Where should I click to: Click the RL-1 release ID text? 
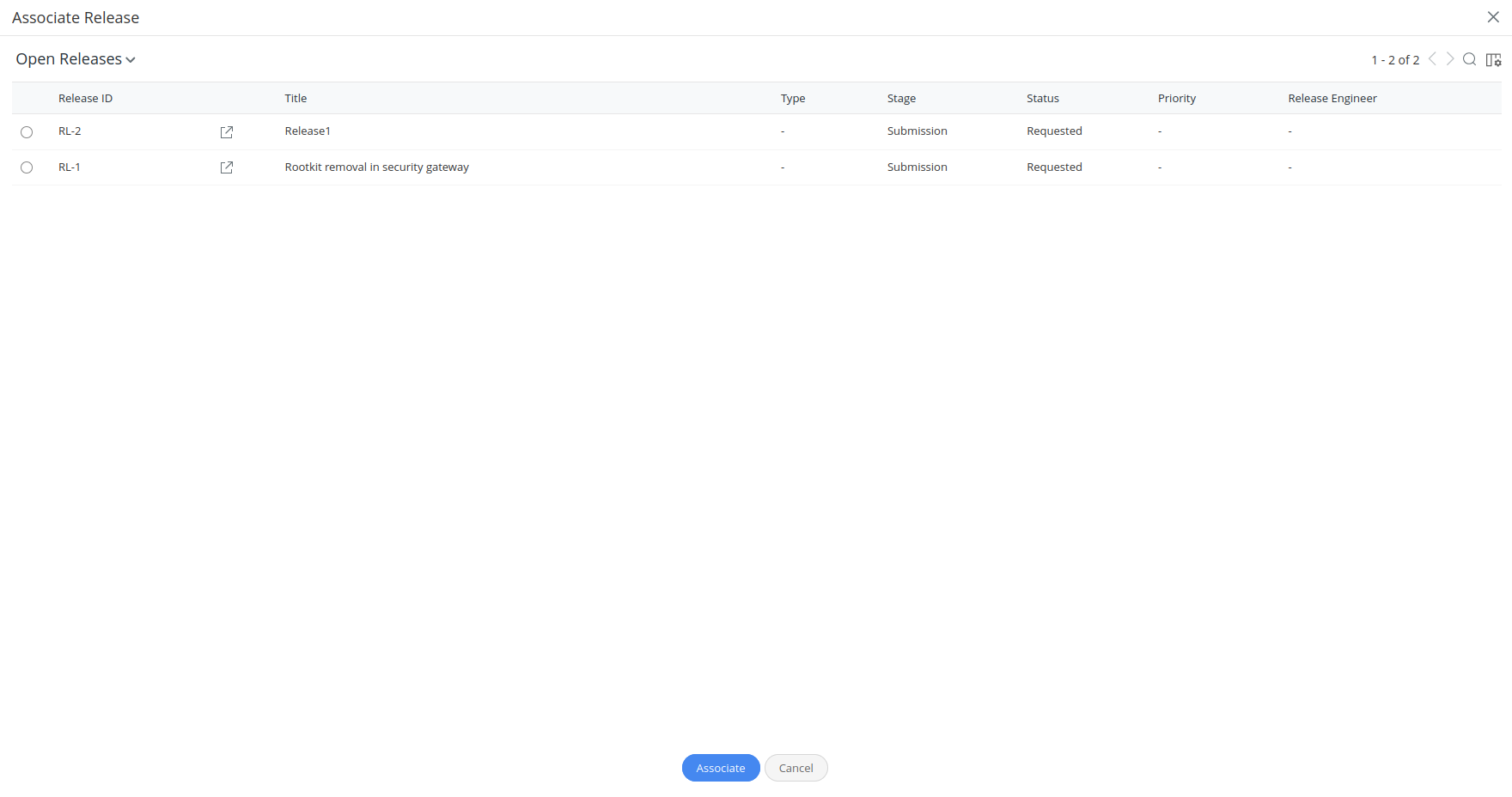tap(70, 167)
